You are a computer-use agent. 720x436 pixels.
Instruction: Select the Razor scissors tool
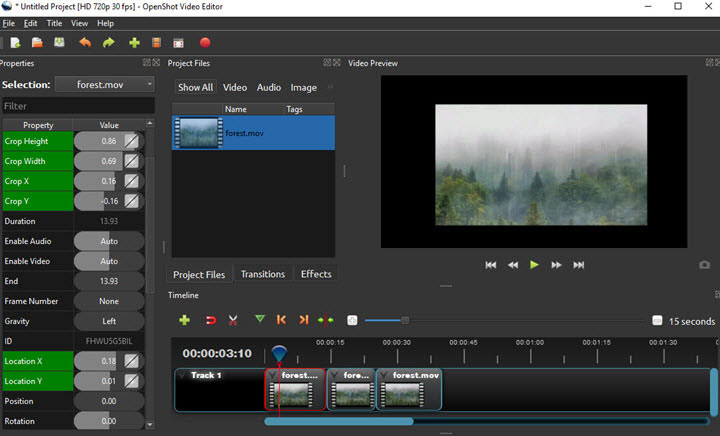pos(233,320)
